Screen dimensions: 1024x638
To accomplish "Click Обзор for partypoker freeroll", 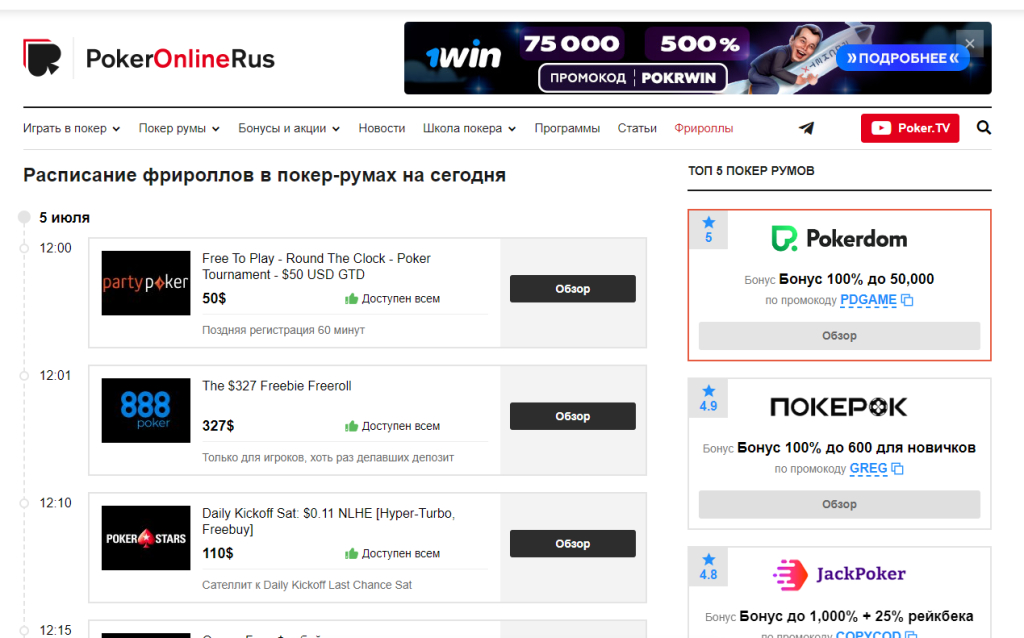I will [x=573, y=289].
